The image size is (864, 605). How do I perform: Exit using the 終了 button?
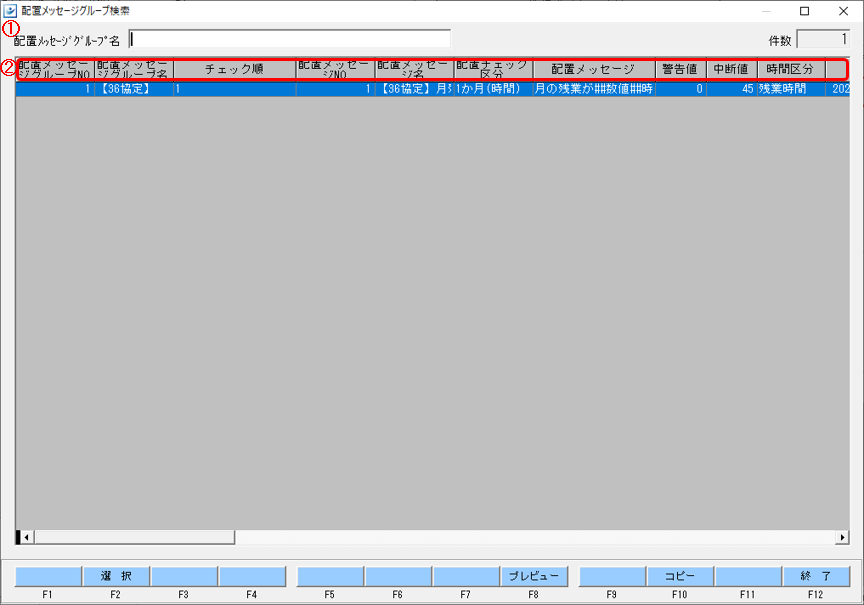click(x=816, y=576)
